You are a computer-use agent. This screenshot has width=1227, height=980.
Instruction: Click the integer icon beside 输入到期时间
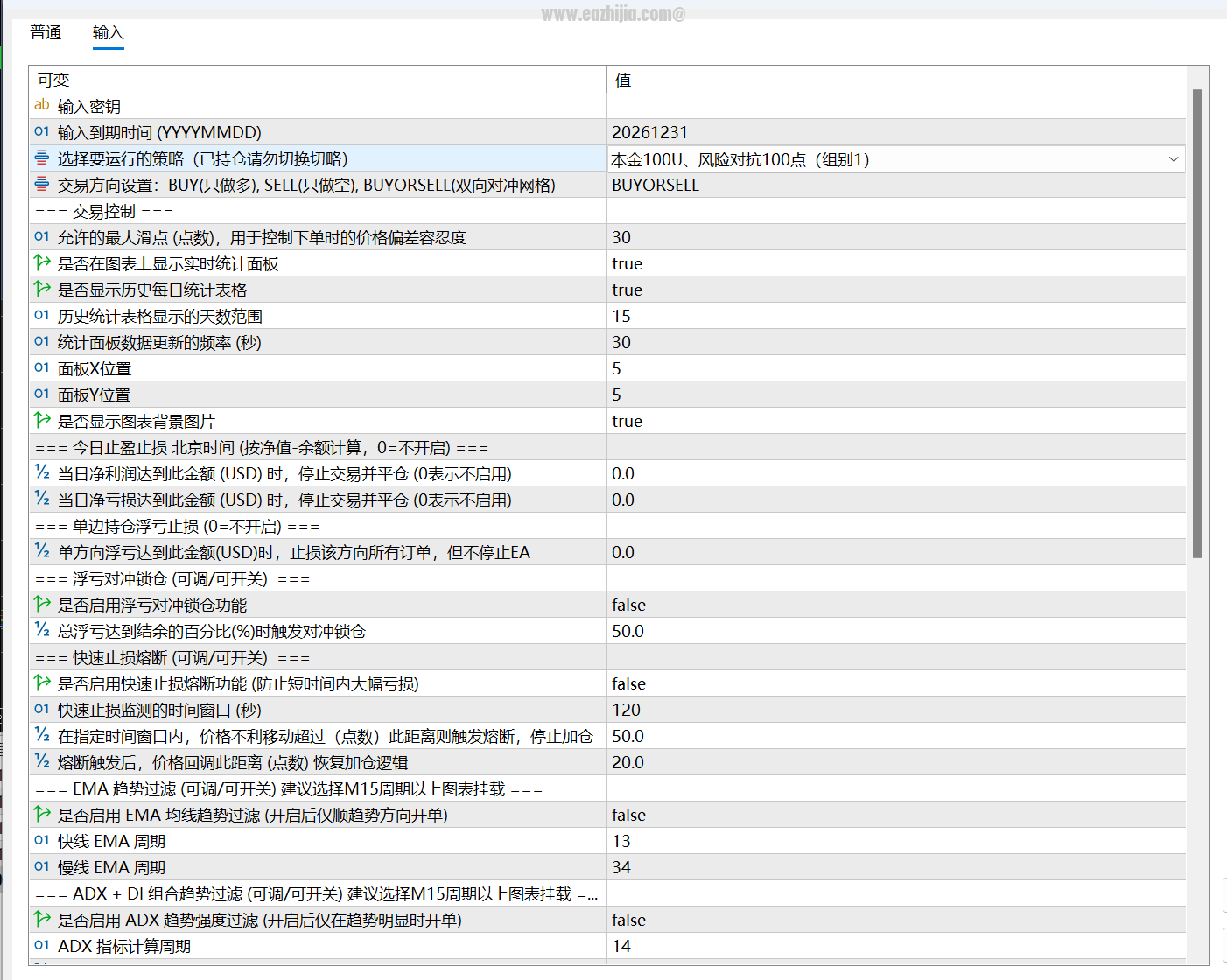click(x=42, y=131)
